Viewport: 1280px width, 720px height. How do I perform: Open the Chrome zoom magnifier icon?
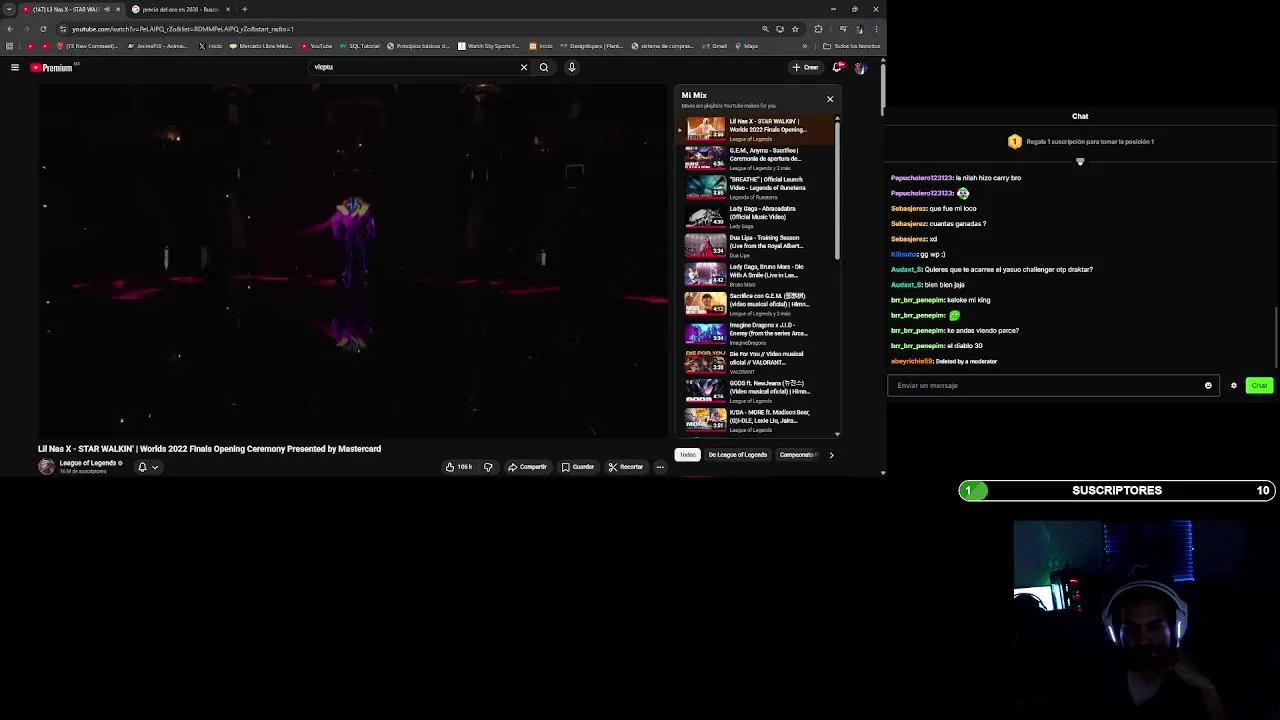coord(765,29)
